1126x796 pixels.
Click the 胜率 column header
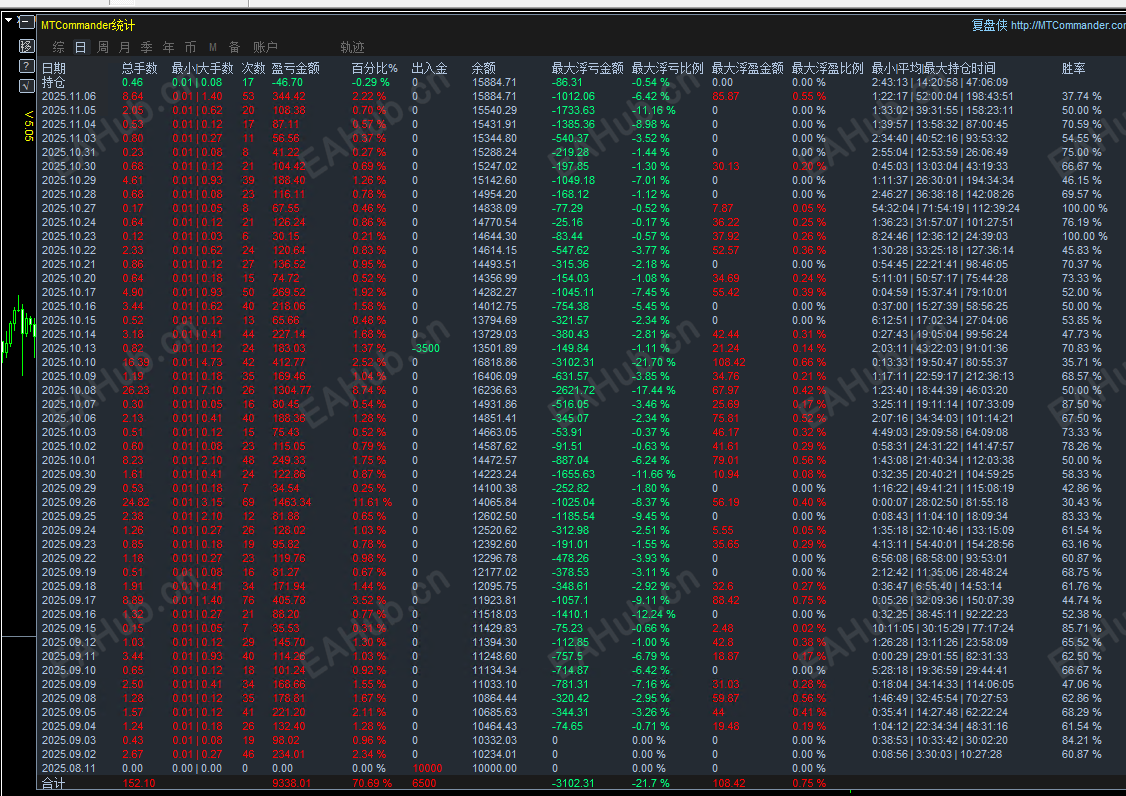[x=1074, y=68]
